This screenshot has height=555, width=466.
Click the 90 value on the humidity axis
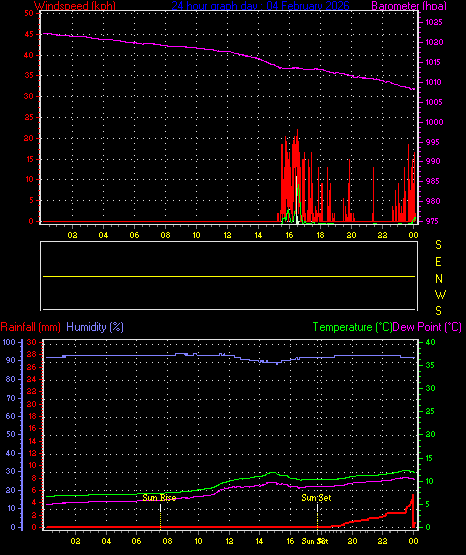coord(11,360)
